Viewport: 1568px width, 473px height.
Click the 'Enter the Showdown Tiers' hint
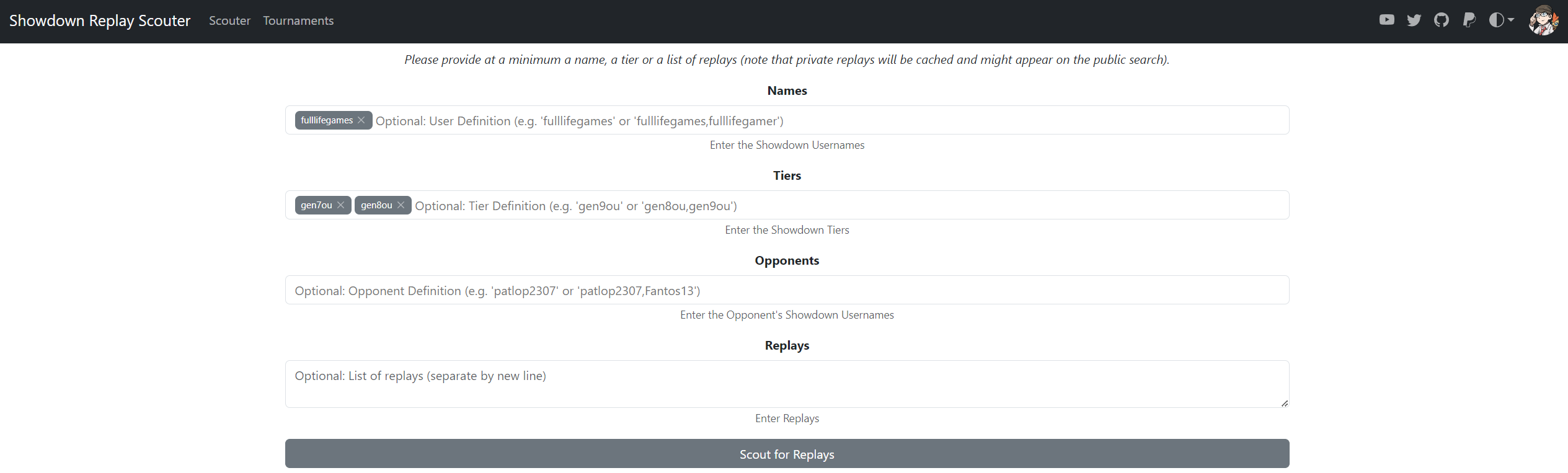tap(787, 230)
